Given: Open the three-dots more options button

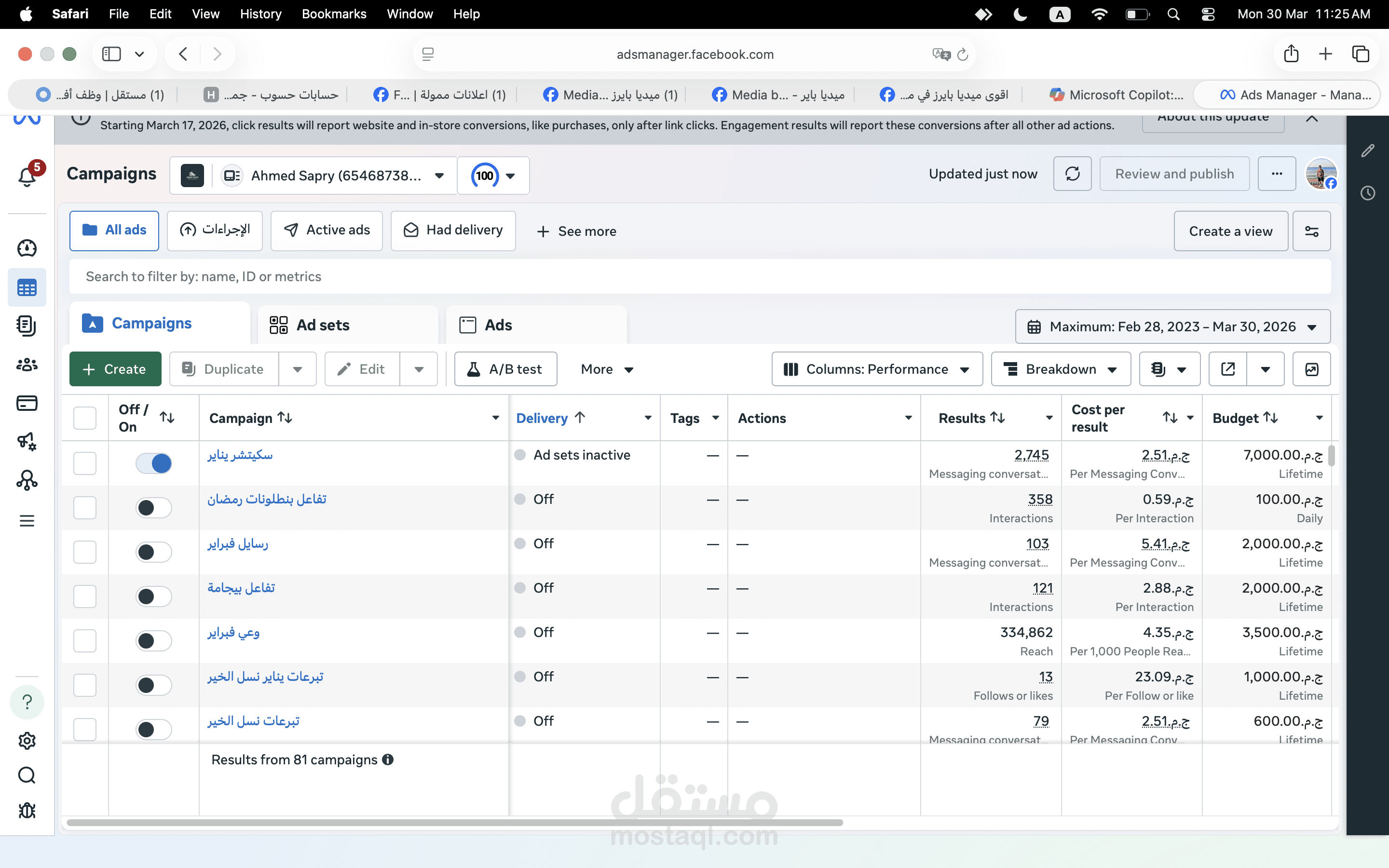Looking at the screenshot, I should click(x=1277, y=174).
